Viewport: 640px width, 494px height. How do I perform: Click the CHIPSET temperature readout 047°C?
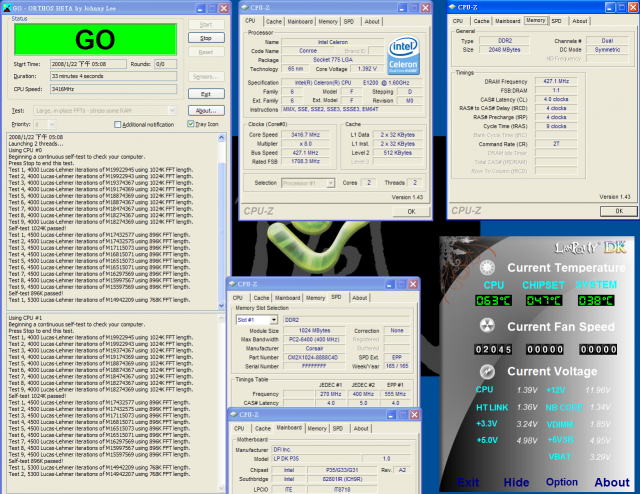[x=544, y=301]
